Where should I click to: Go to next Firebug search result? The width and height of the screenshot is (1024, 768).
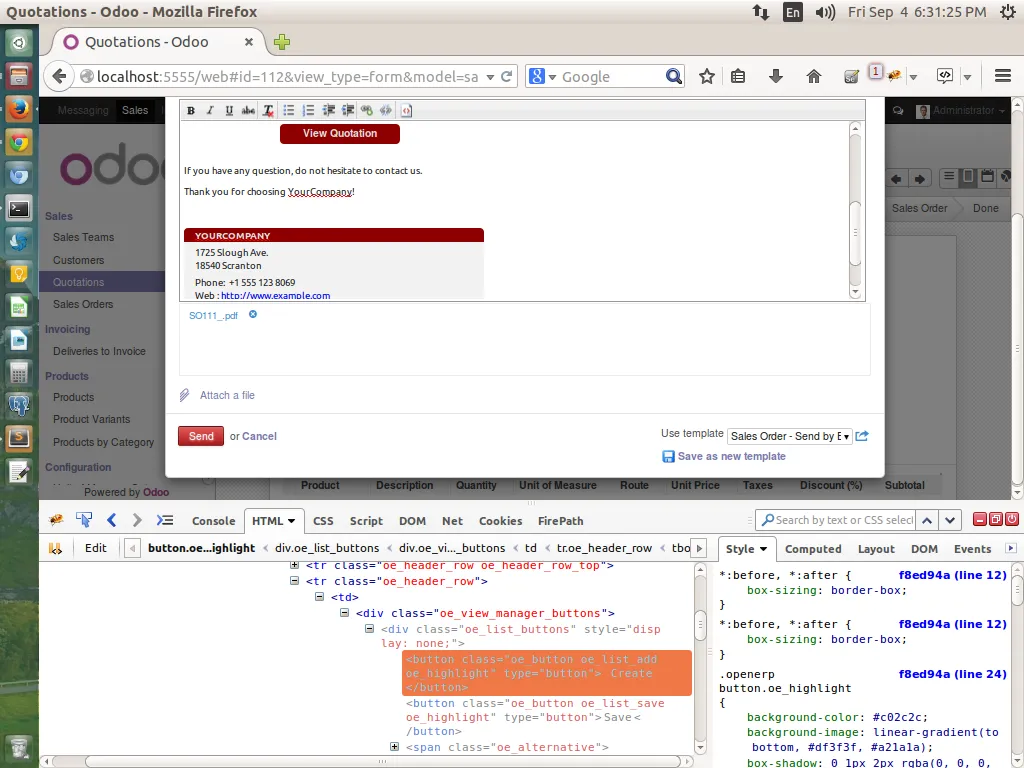click(950, 520)
